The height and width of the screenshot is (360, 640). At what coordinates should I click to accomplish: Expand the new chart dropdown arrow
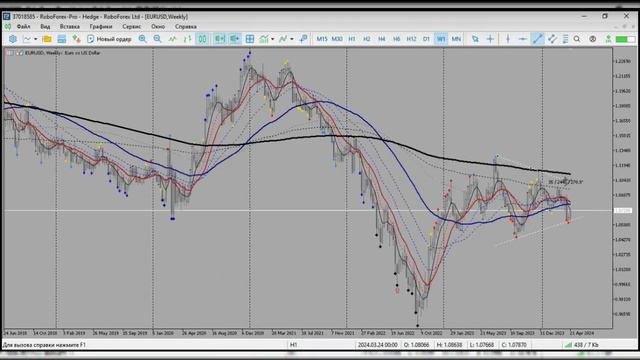coord(36,39)
